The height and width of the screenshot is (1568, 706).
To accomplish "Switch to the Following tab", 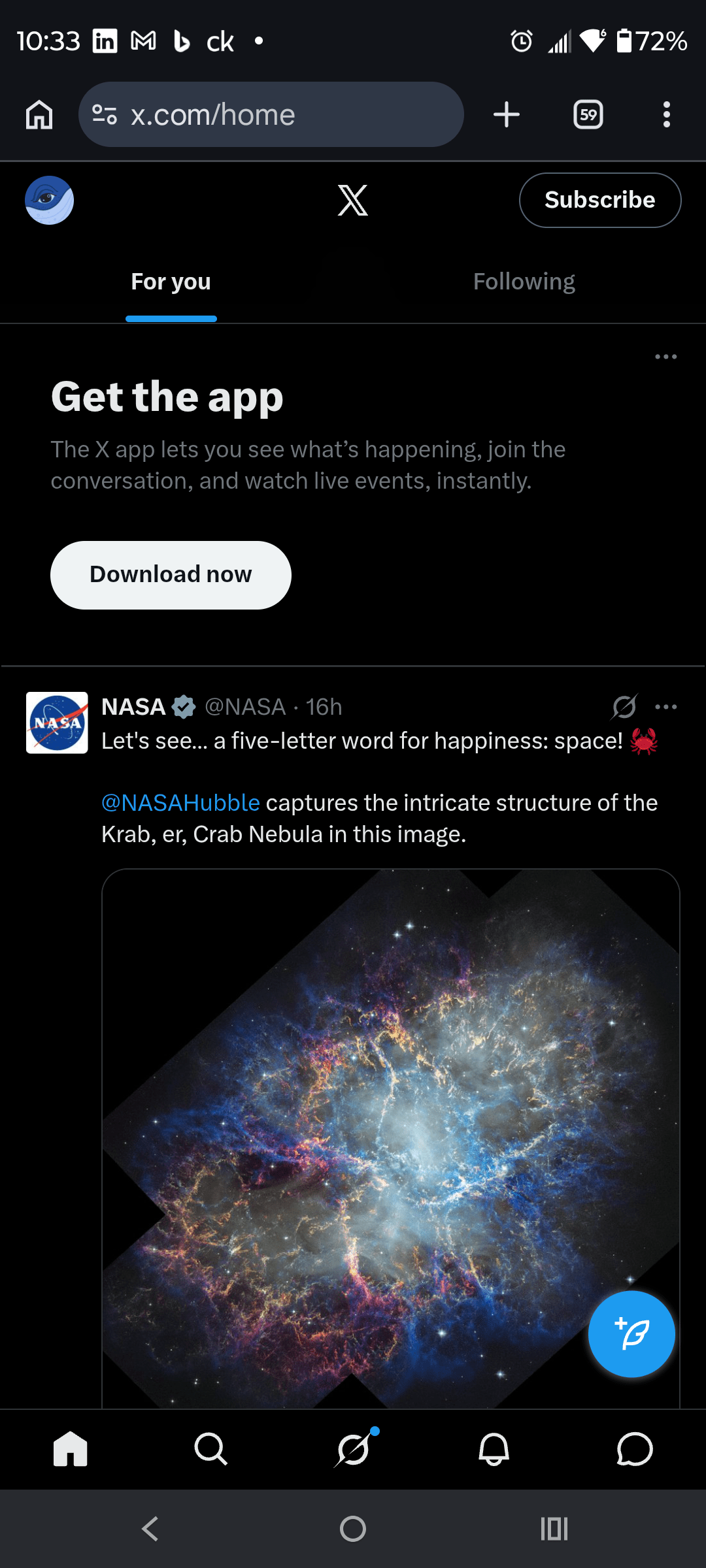I will (x=524, y=282).
